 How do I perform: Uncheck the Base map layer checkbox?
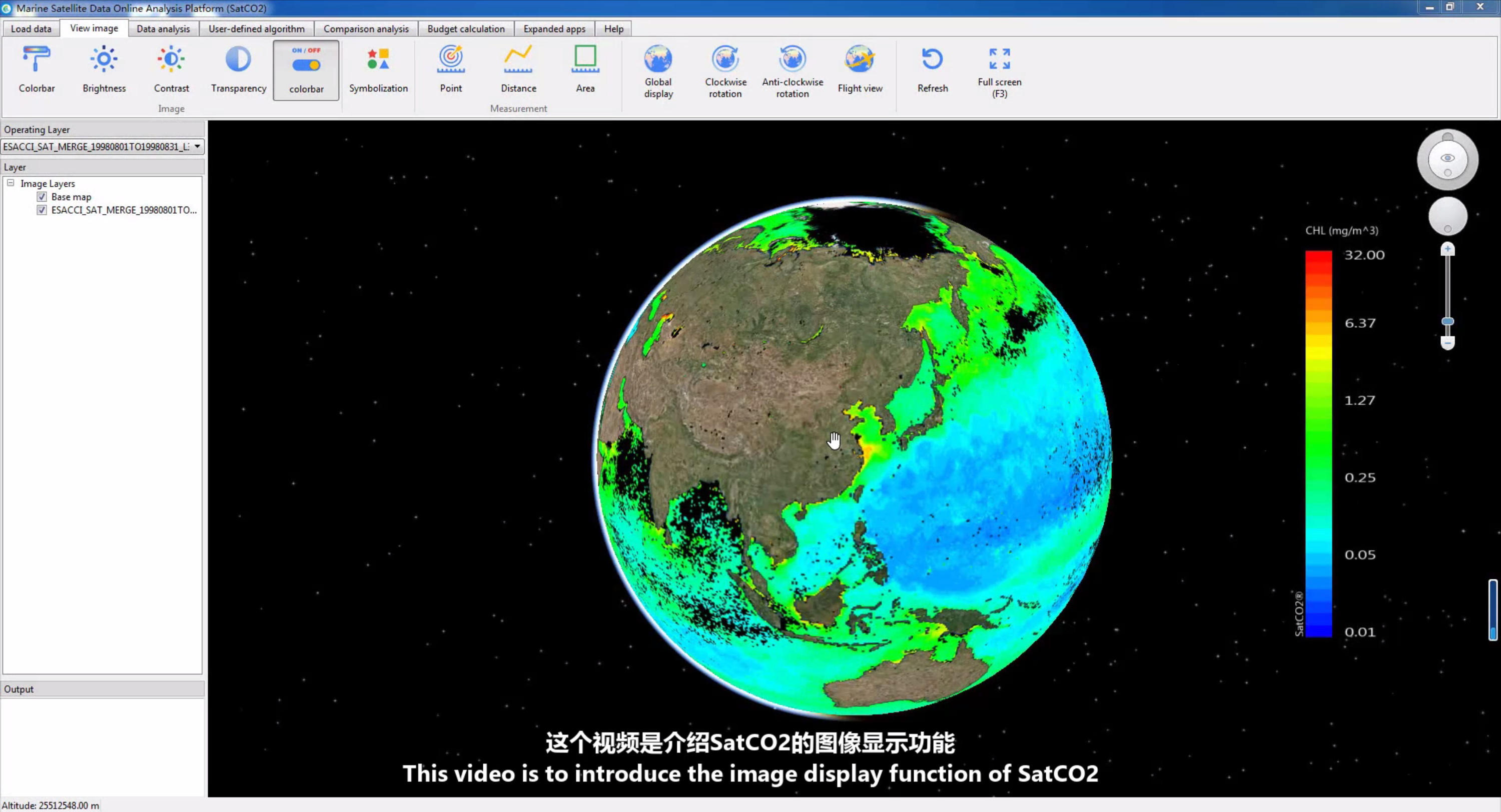pos(42,197)
